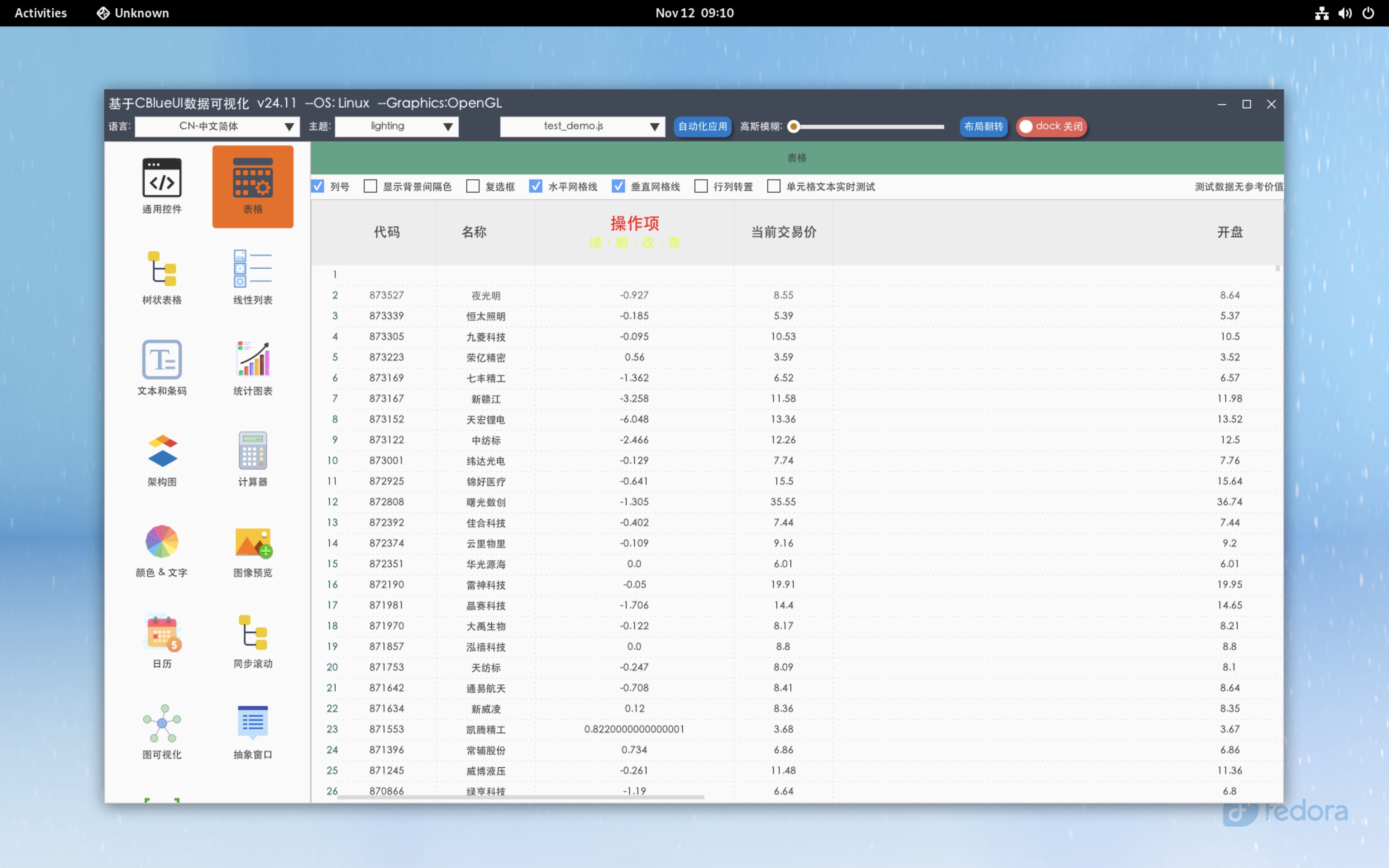Open the 日历 calendar icon
This screenshot has width=1389, height=868.
[x=162, y=632]
